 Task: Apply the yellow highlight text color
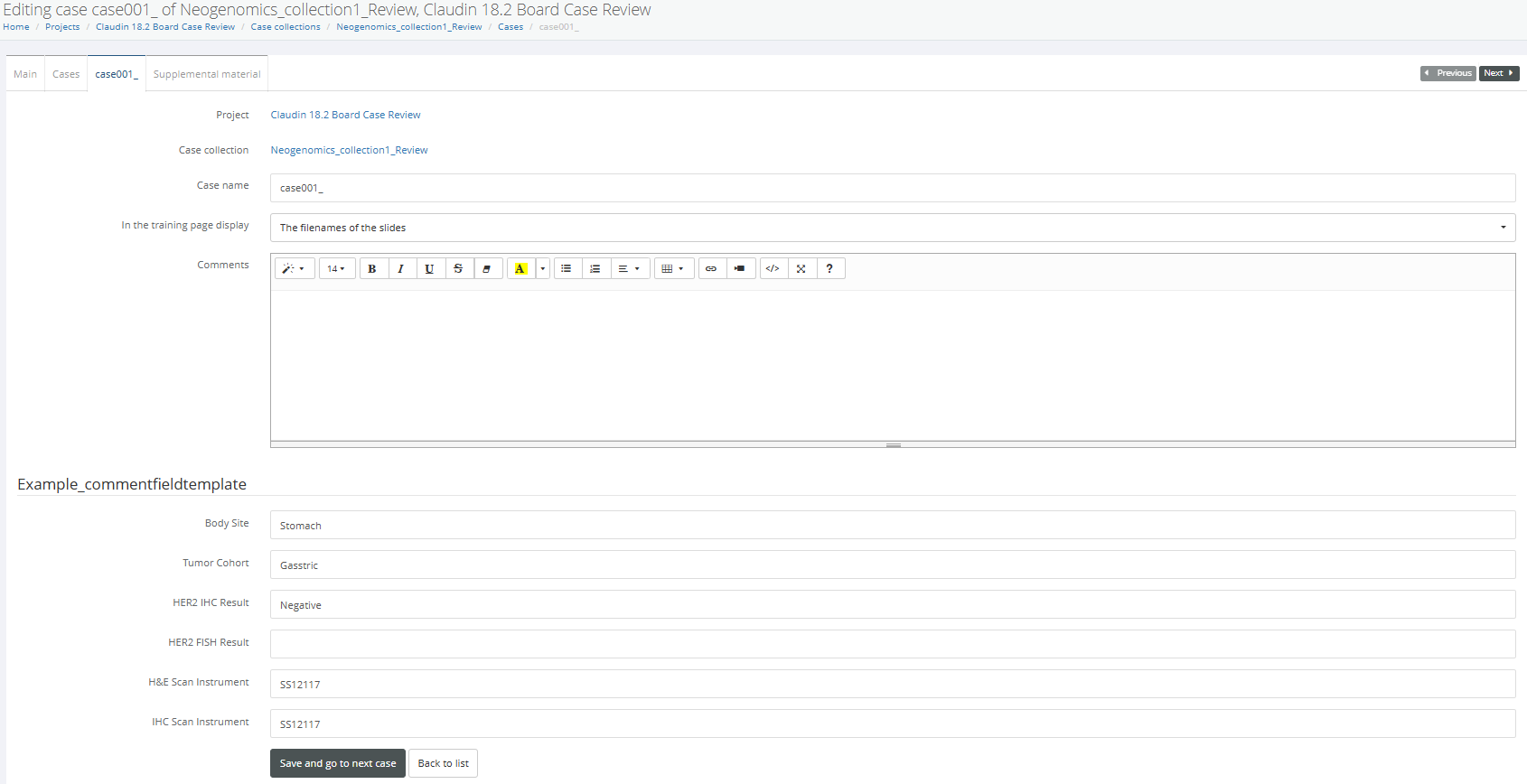coord(520,268)
